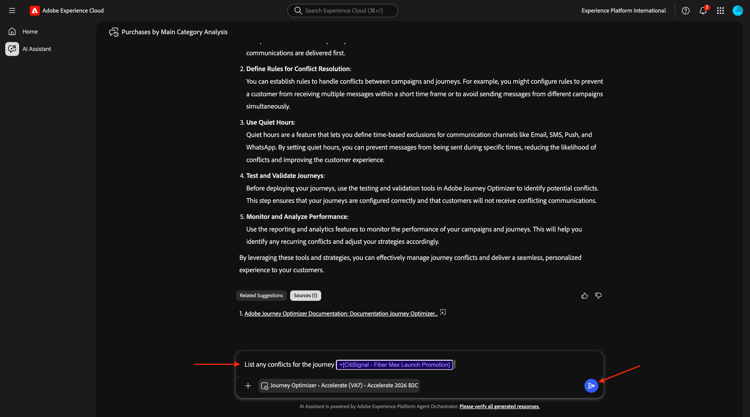Click the Use Quiet Hours heading
This screenshot has height=417, width=750.
[x=271, y=122]
